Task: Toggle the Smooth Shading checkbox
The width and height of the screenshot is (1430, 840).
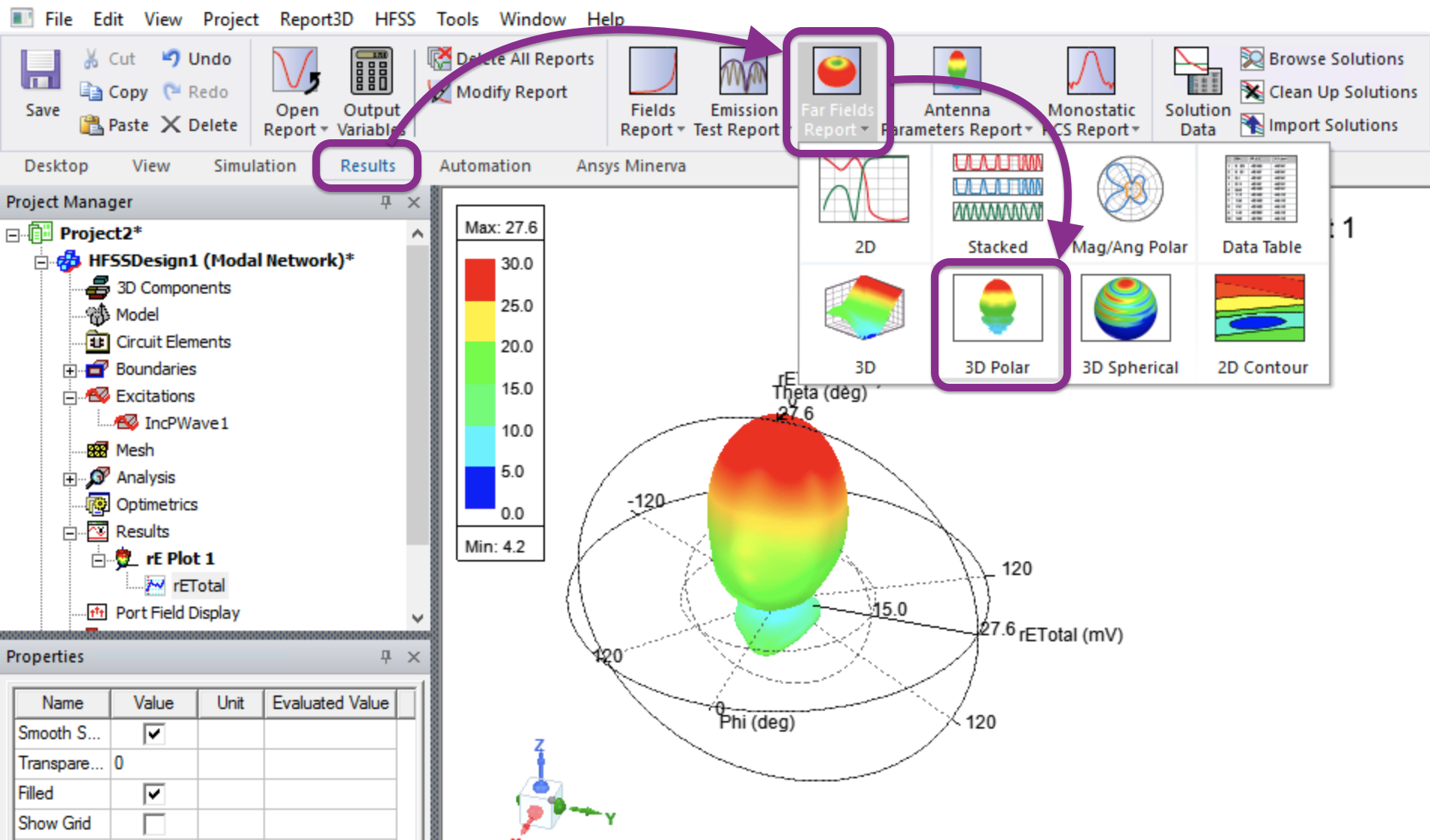Action: click(x=154, y=733)
